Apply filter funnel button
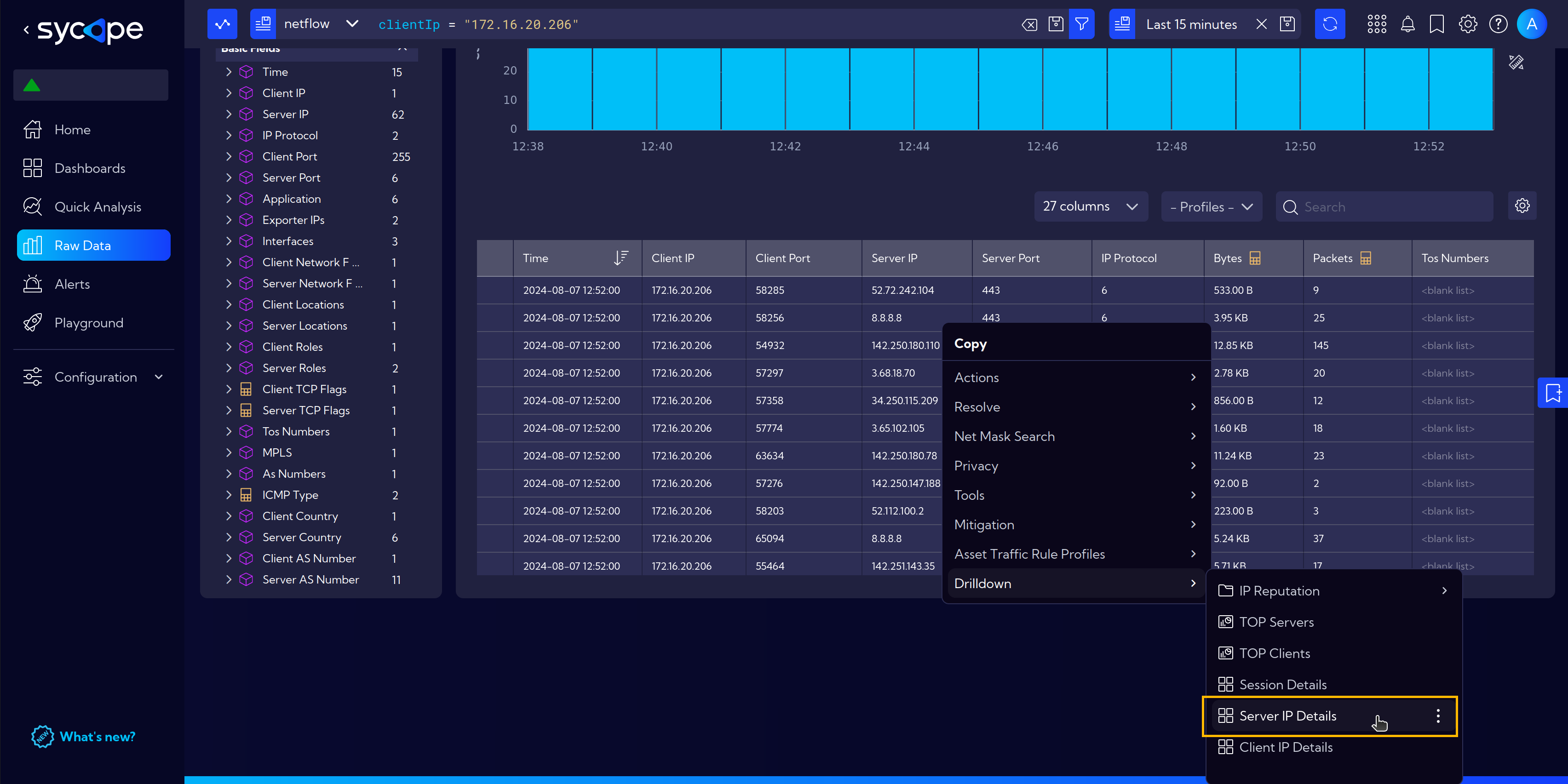 tap(1082, 24)
